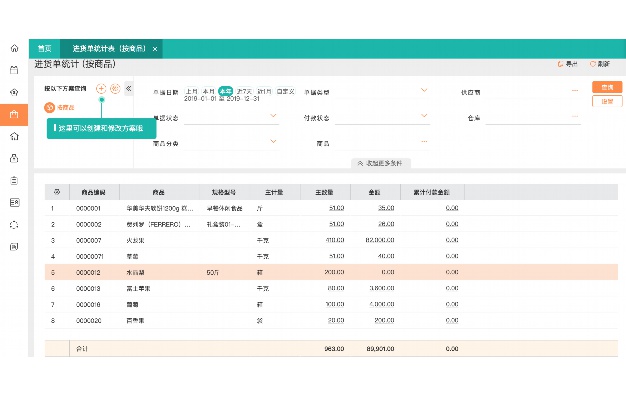Image resolution: width=626 pixels, height=396 pixels.
Task: Click the highlighted row's code 0000012
Action: 88,272
